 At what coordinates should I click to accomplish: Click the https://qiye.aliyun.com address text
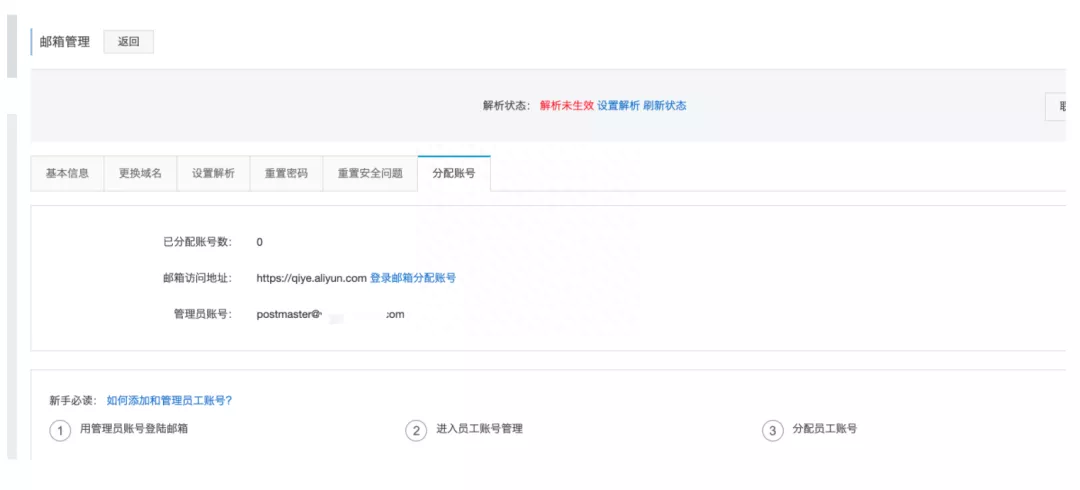click(311, 278)
